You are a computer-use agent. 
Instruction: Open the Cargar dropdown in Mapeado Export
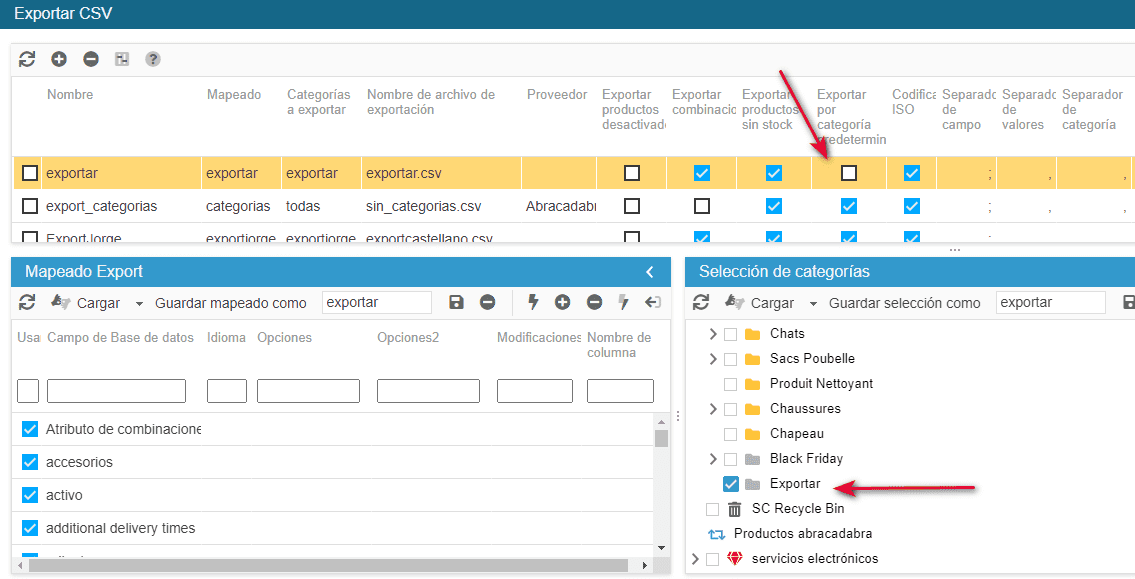tap(139, 304)
